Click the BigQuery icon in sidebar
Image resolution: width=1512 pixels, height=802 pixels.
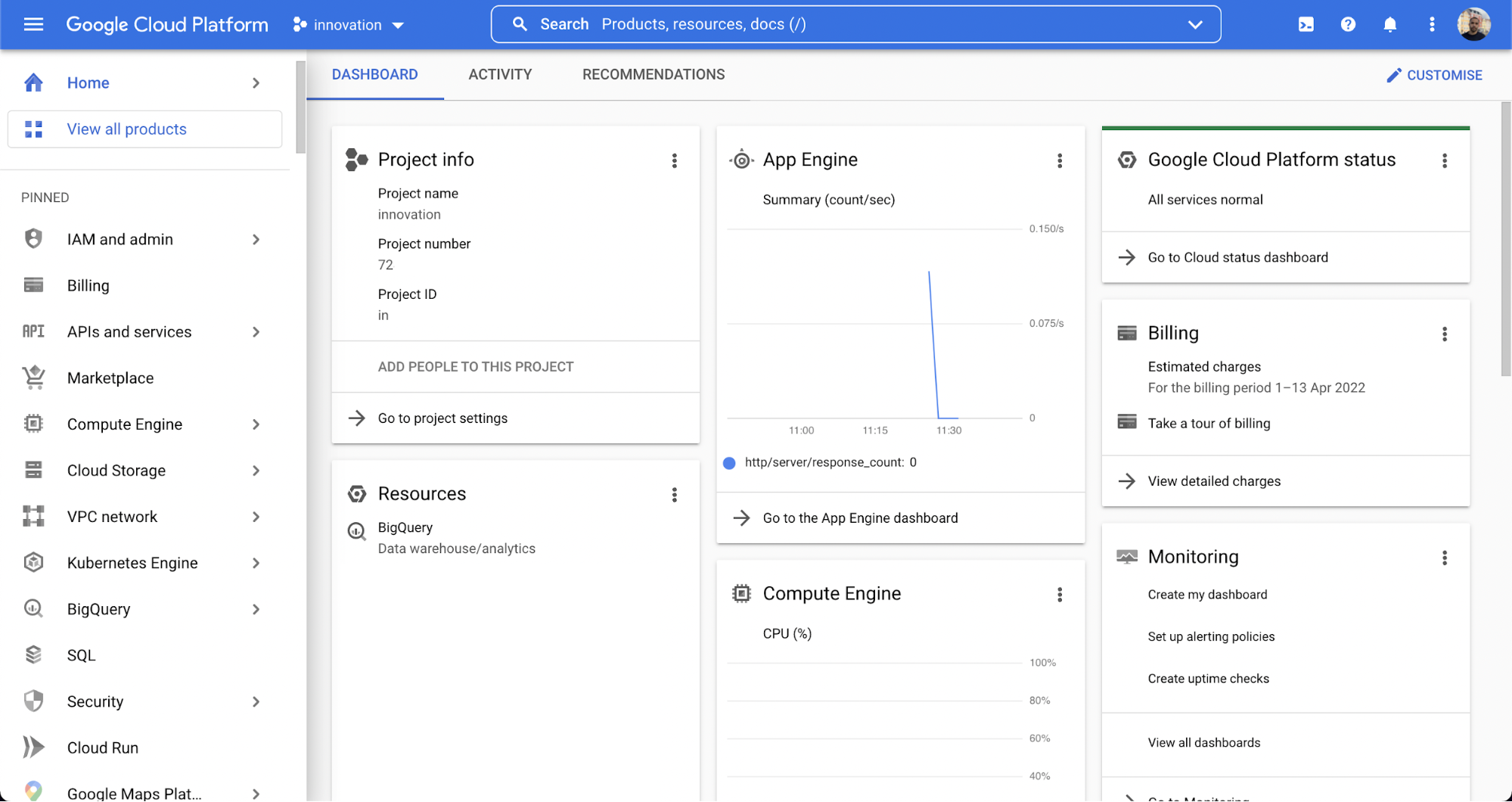(33, 608)
